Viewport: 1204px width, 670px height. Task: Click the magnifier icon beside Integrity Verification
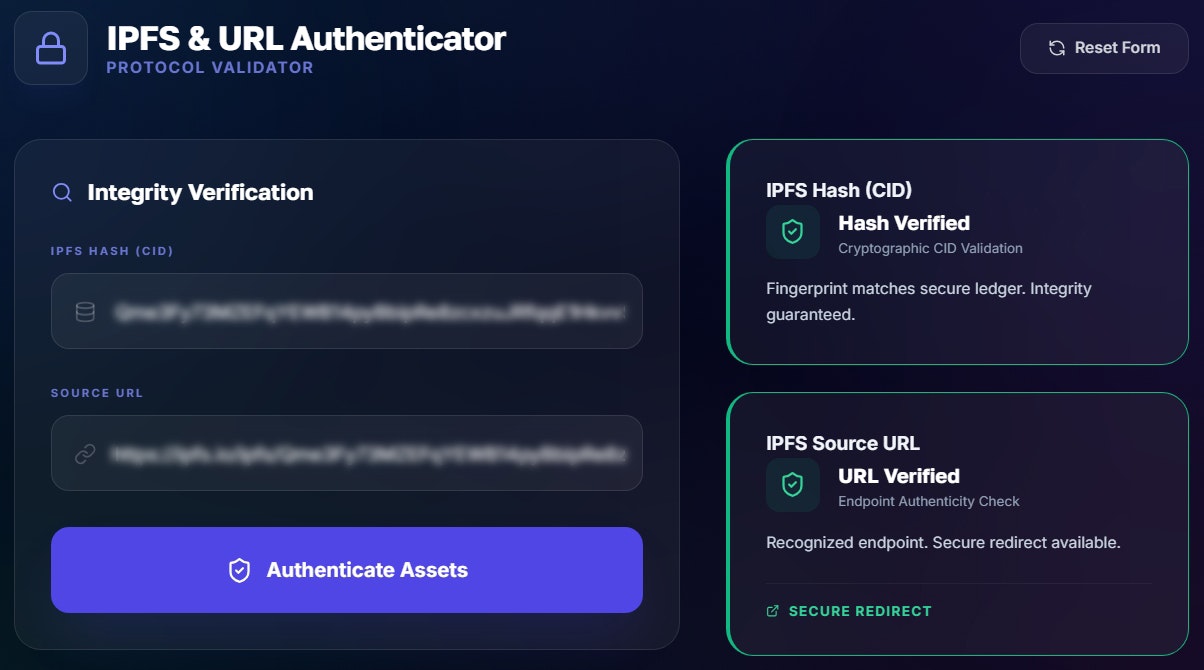click(62, 193)
